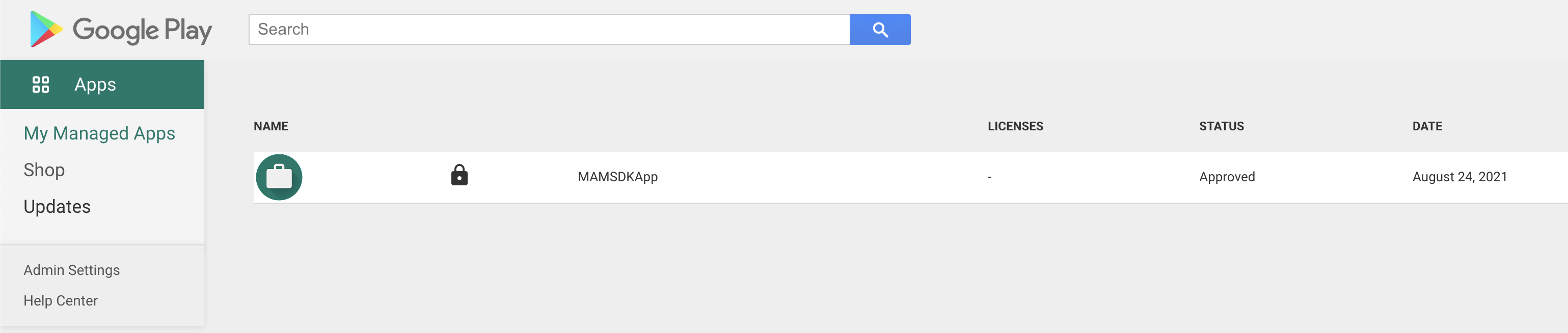Type in the Search field
Screen dimensions: 1568x333
[548, 29]
